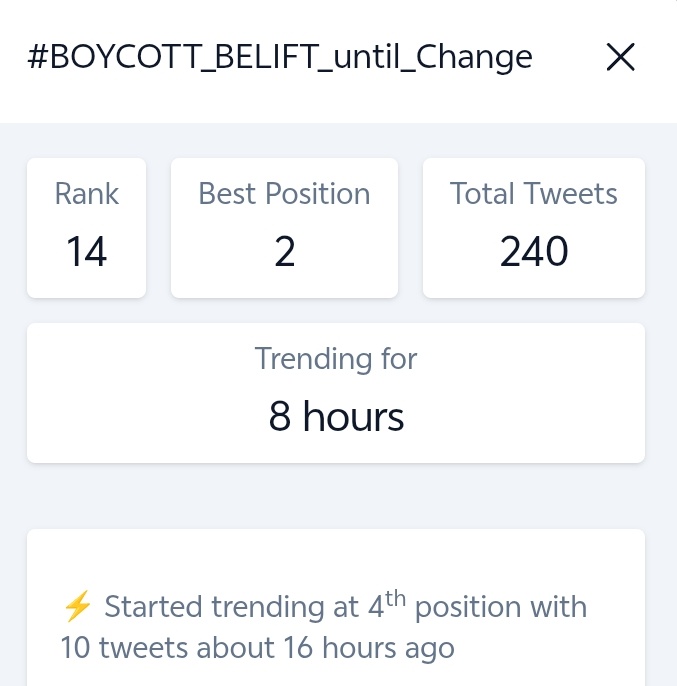Click the Trending for label

[x=336, y=358]
